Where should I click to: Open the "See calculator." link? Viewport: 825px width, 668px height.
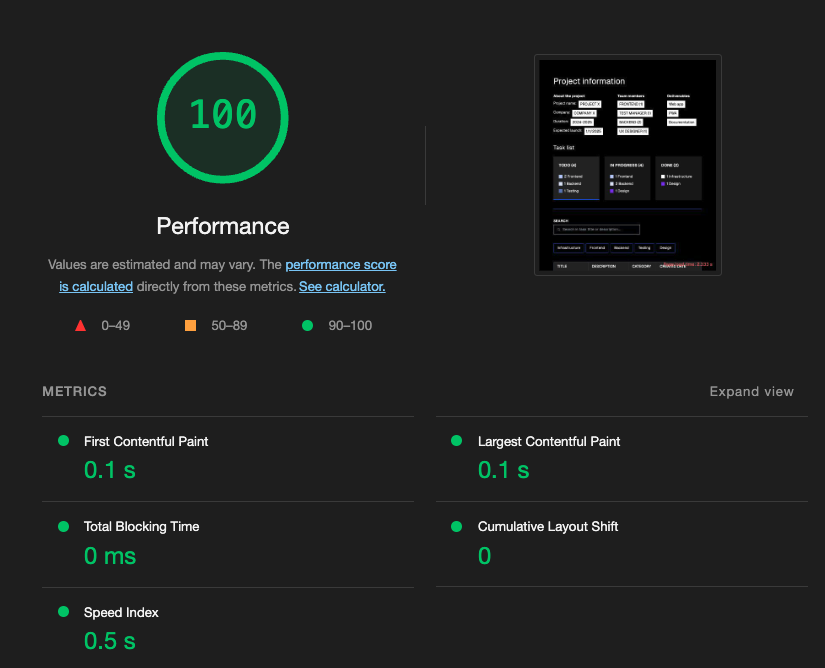click(342, 287)
